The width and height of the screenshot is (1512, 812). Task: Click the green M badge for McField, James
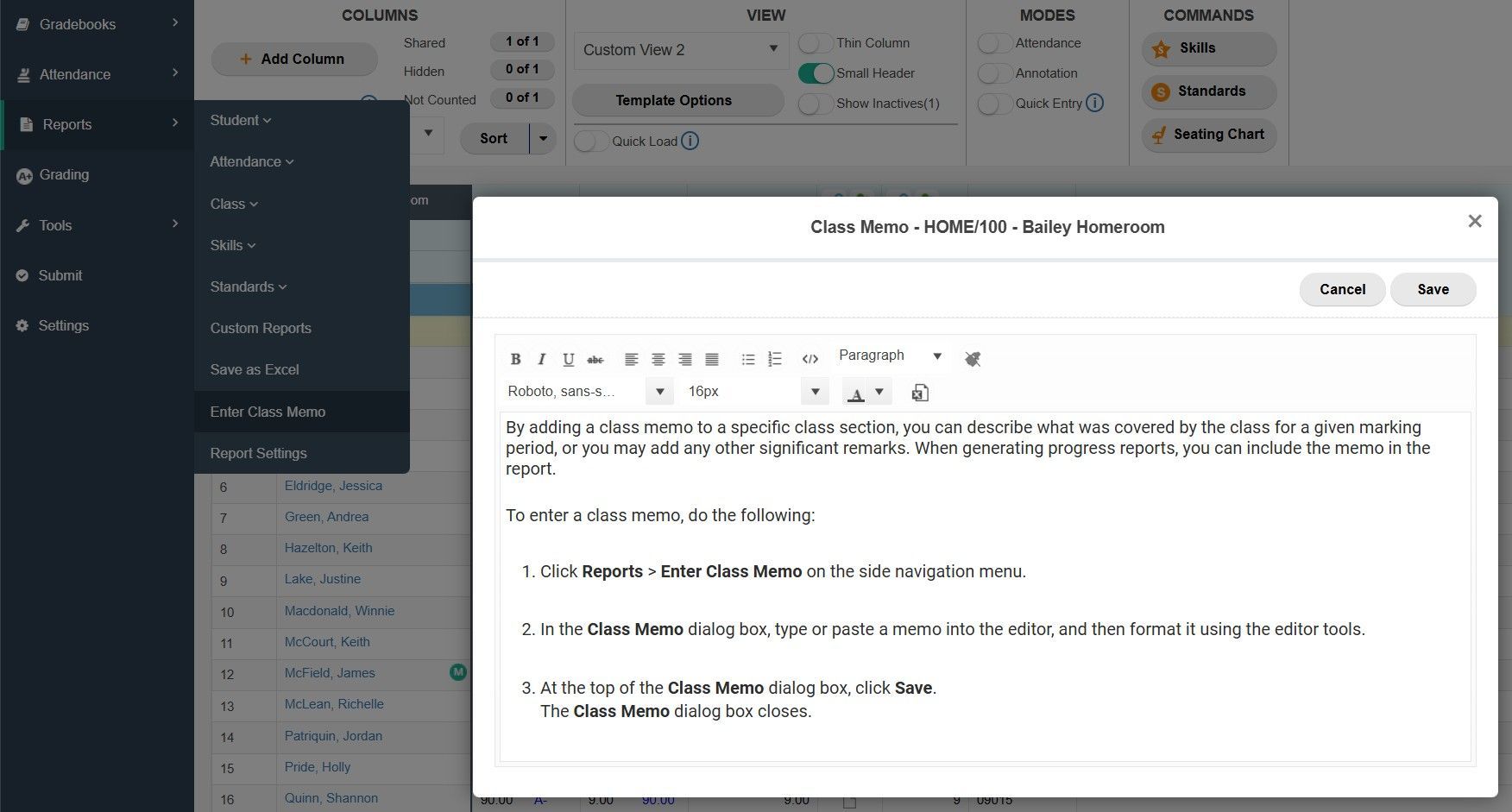[458, 671]
